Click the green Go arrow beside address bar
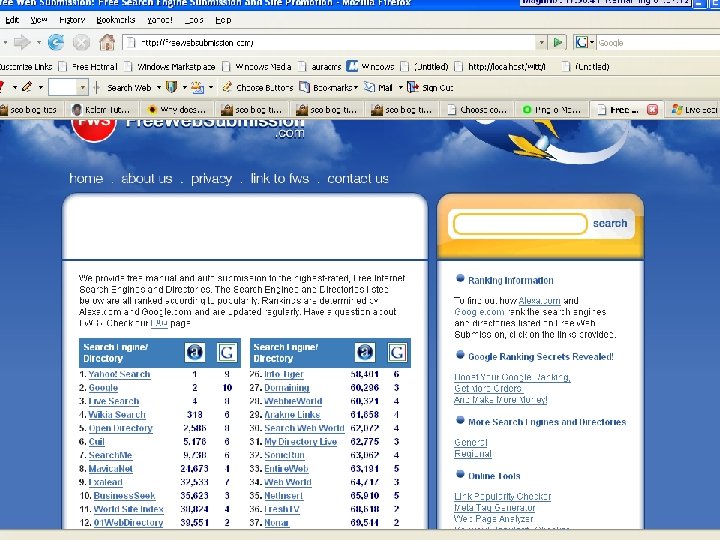 (557, 43)
